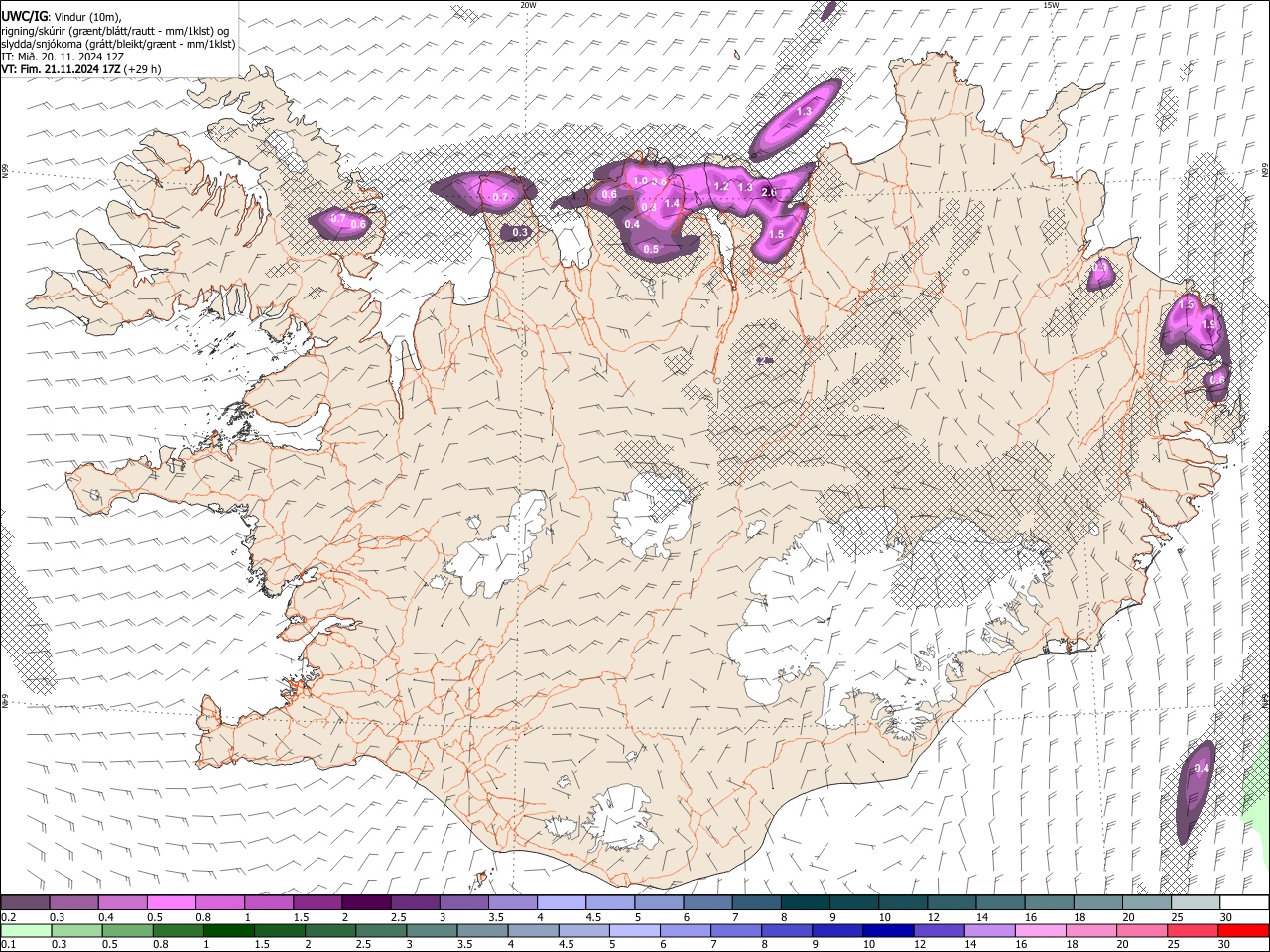Click the 1.0 value in the northern snow area

click(x=640, y=181)
